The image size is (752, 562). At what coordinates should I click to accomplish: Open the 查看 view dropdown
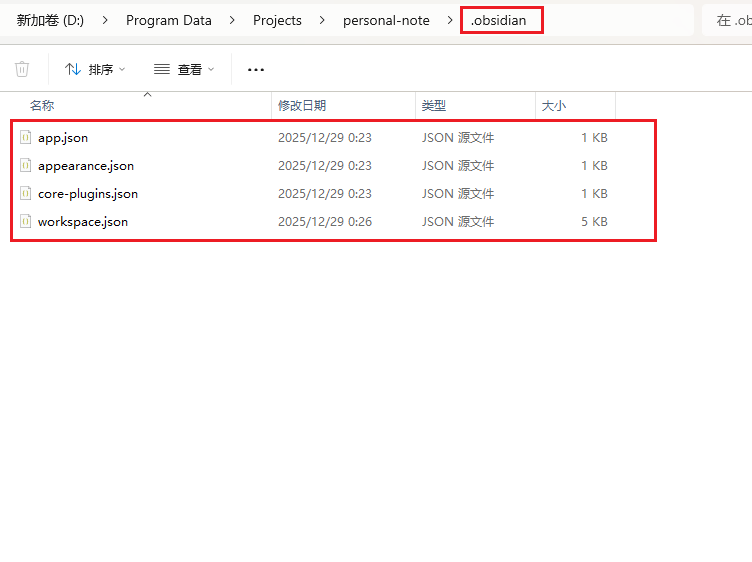[x=186, y=69]
